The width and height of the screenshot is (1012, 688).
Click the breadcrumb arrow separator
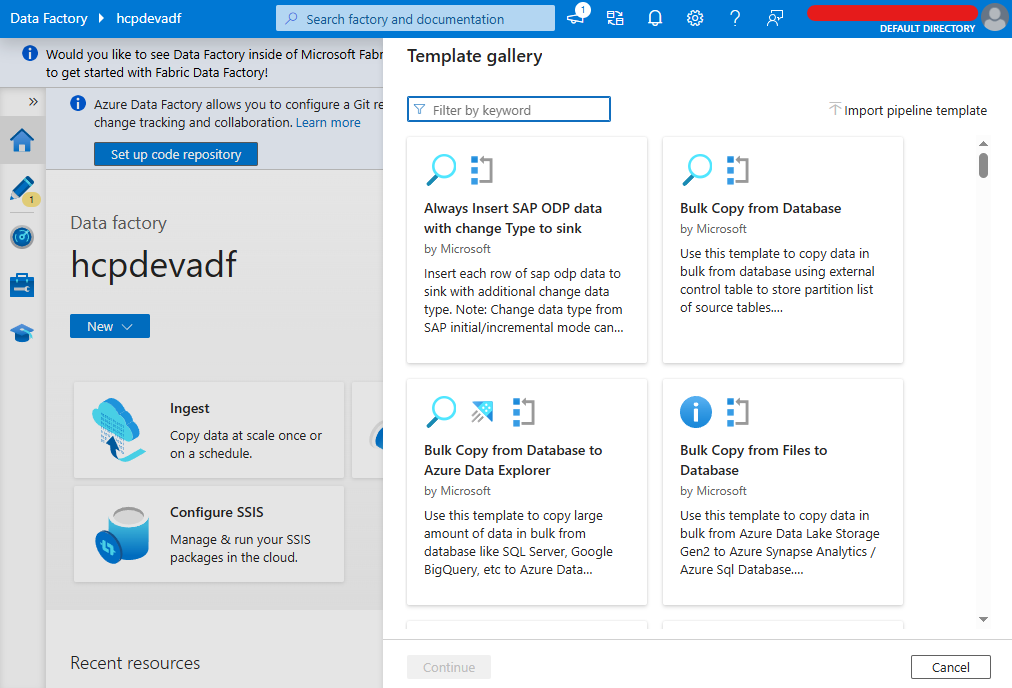click(101, 18)
